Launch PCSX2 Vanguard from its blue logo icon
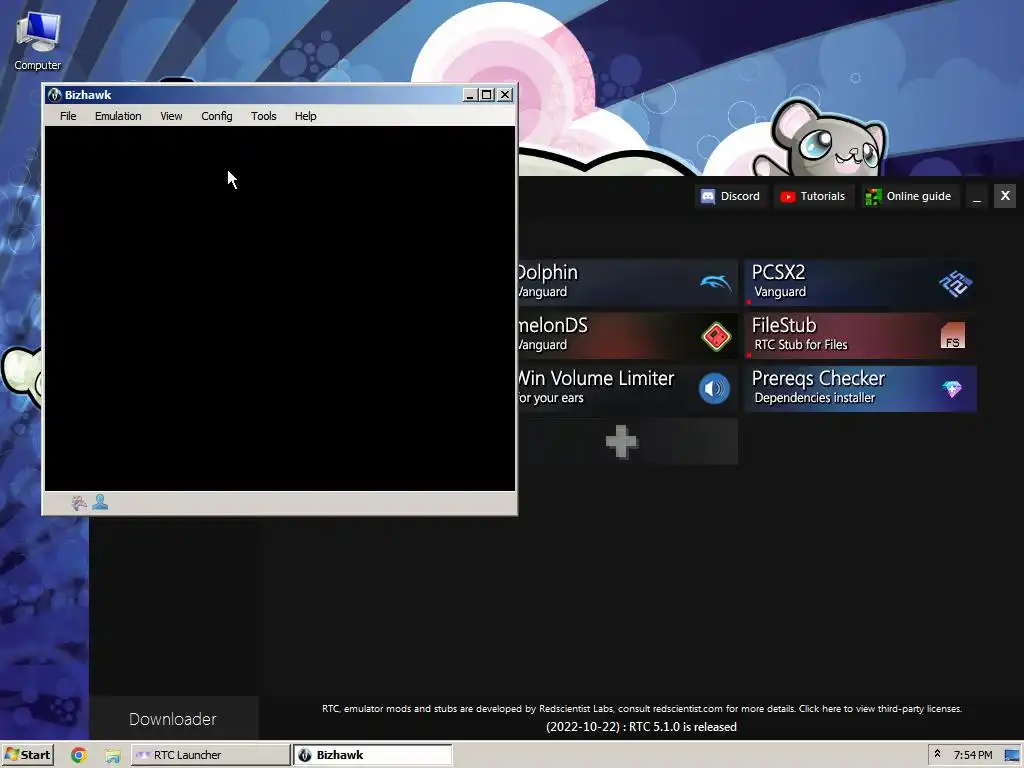This screenshot has width=1024, height=768. coord(955,283)
